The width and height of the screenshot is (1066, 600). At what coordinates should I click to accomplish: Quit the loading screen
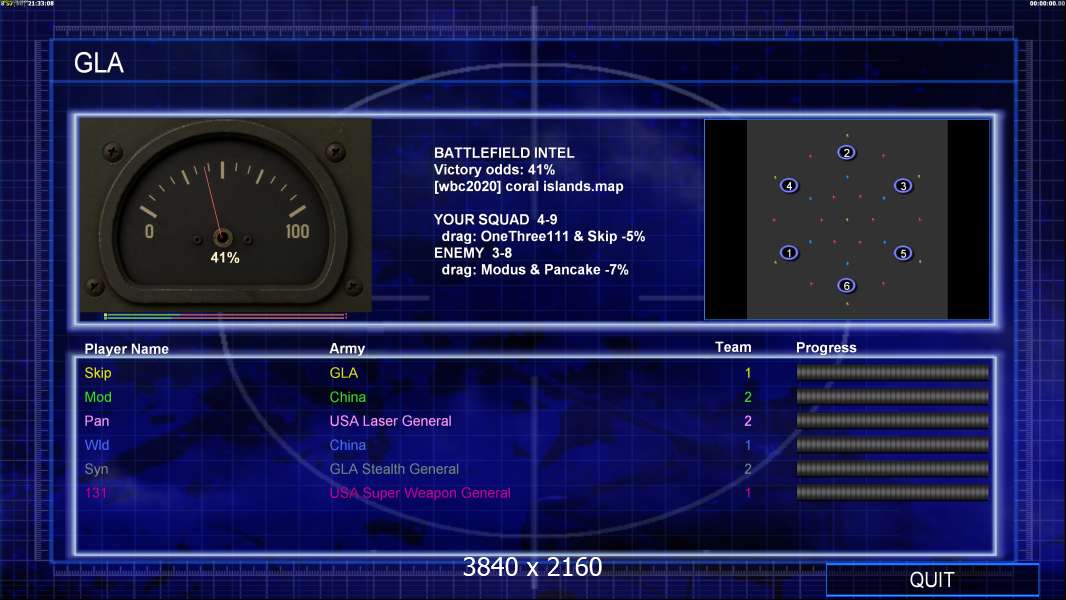(x=932, y=580)
